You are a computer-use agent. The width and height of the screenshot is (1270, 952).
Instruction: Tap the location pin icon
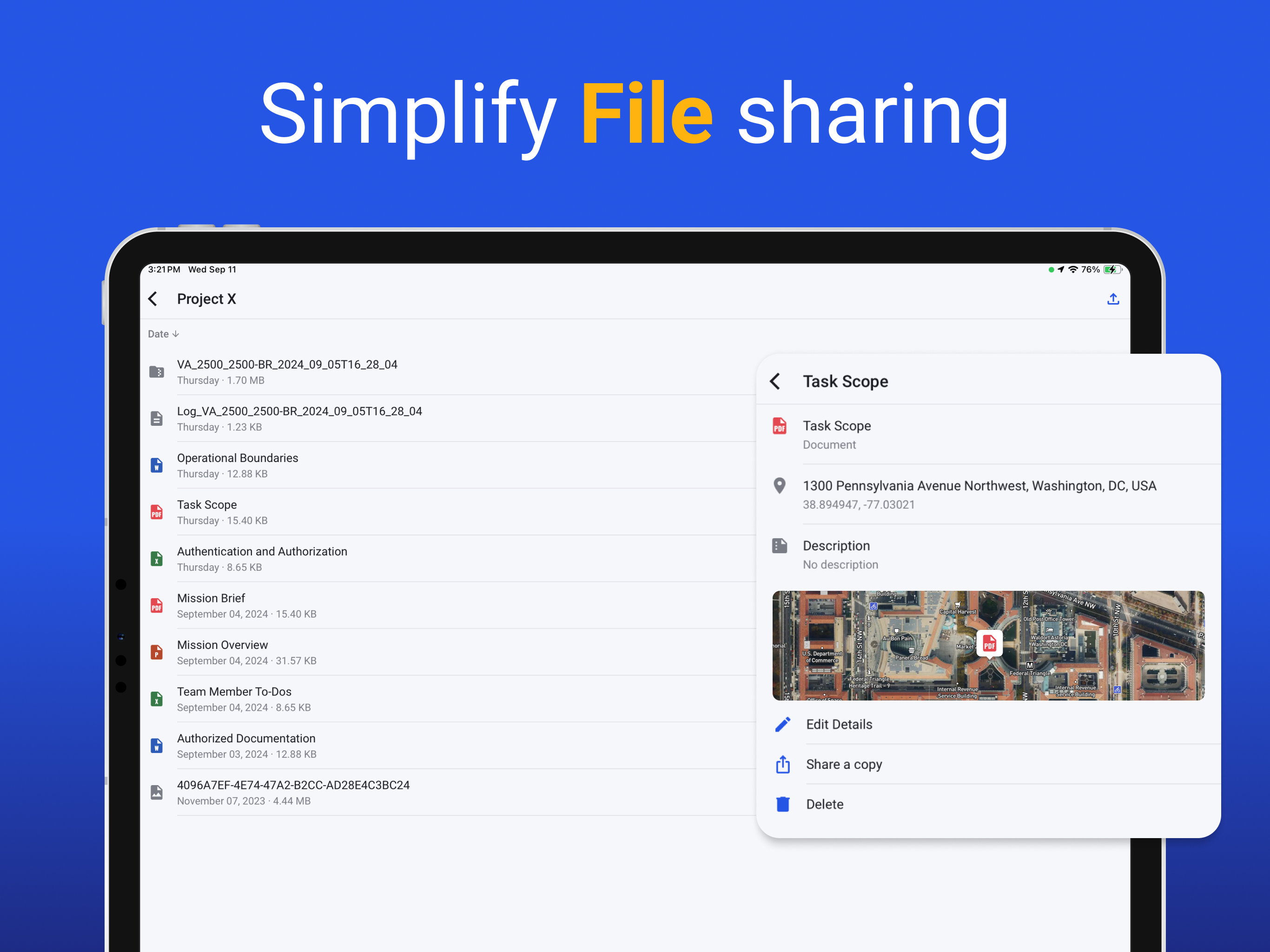point(779,486)
